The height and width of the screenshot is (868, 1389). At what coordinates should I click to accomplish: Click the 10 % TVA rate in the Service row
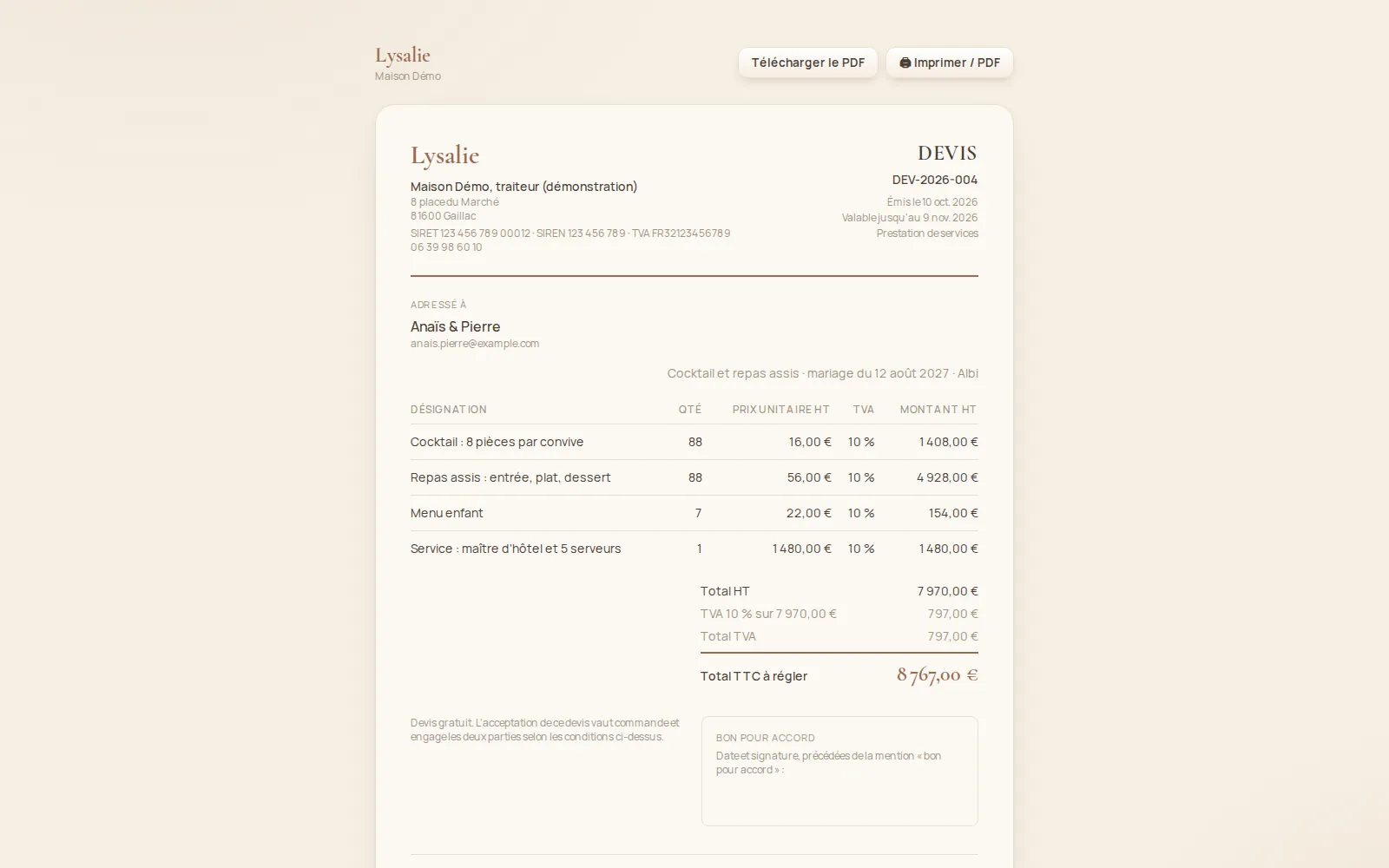(861, 549)
